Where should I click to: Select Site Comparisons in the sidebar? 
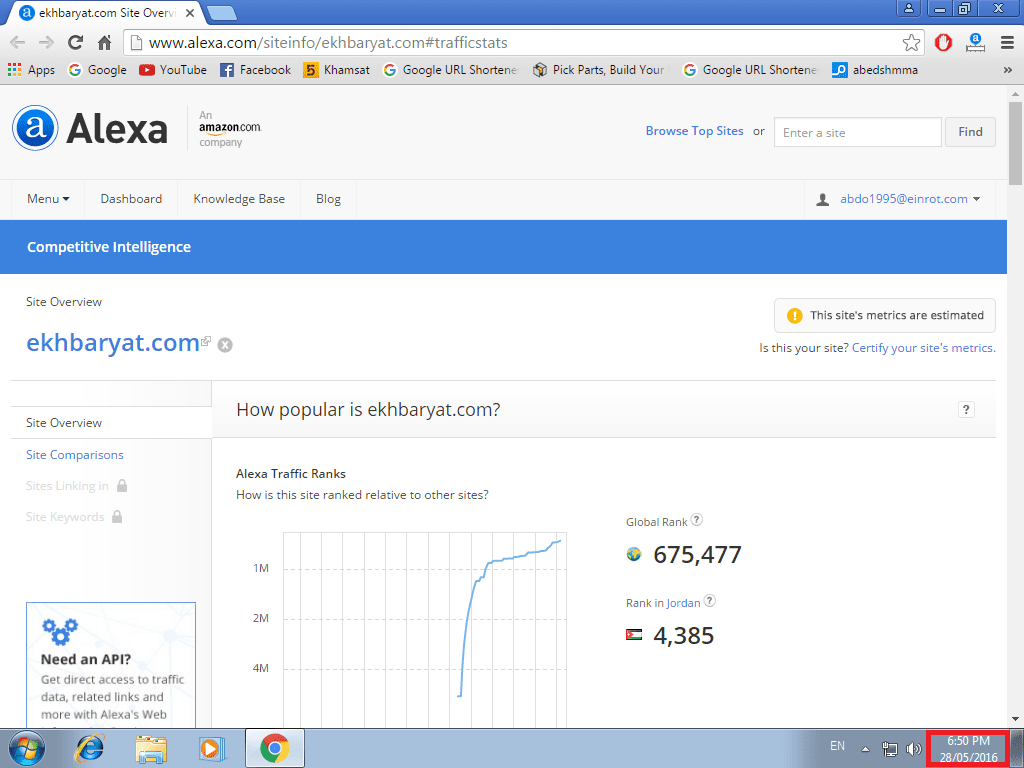pyautogui.click(x=74, y=455)
